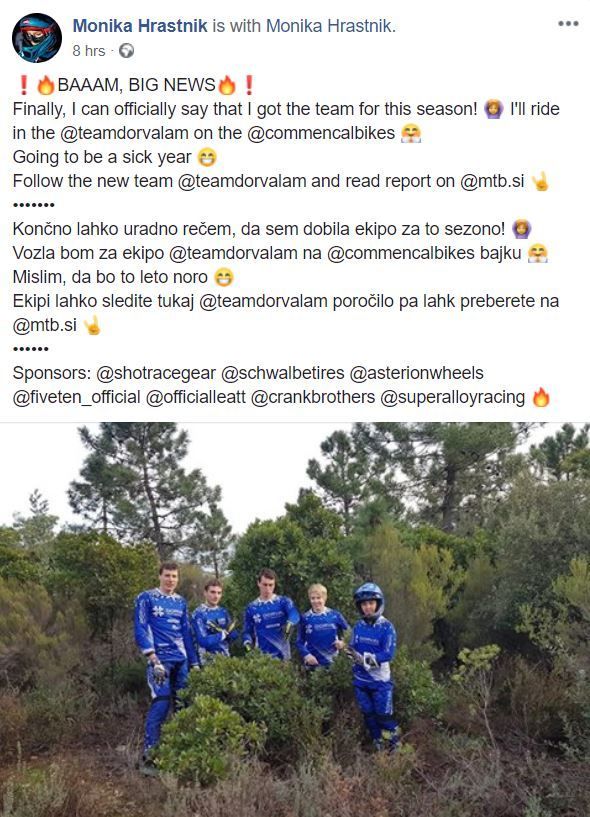Click the fire emoji after @superalloyracing

(x=541, y=398)
